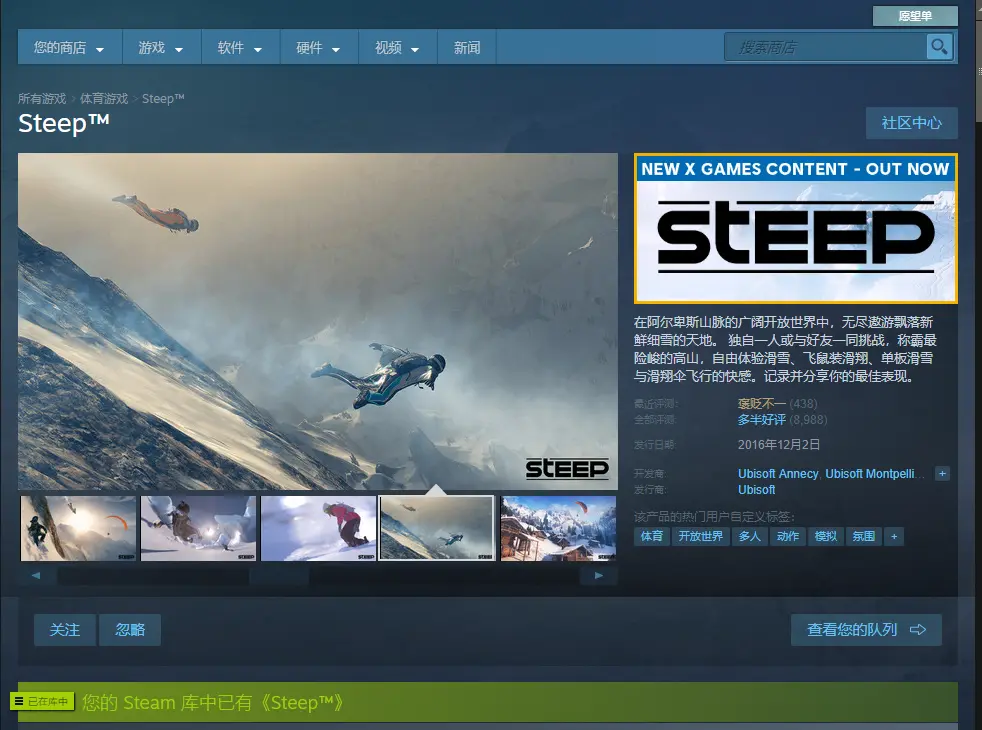Select the snowy chalet village thumbnail
This screenshot has width=982, height=730.
(x=558, y=528)
